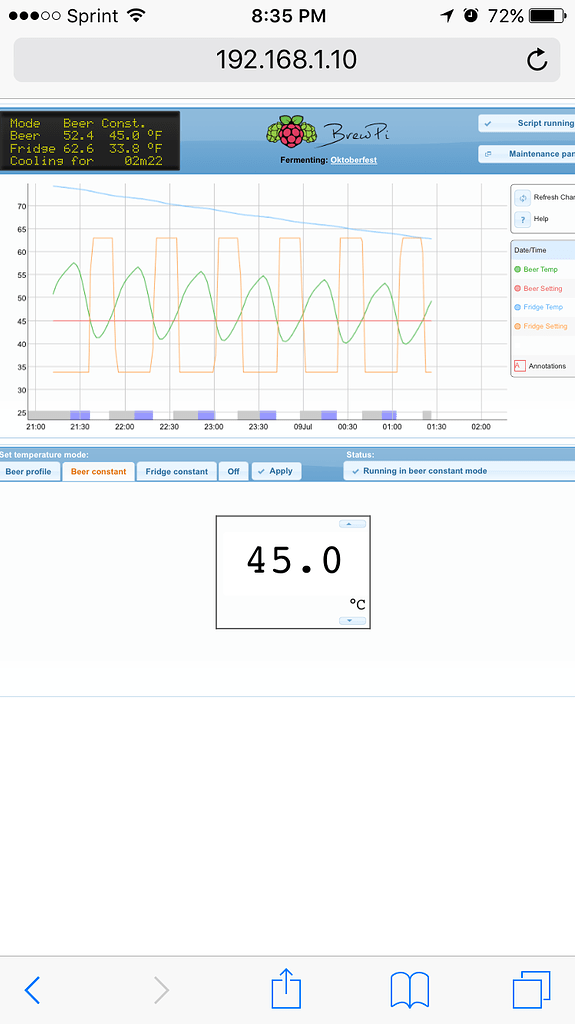Image resolution: width=575 pixels, height=1024 pixels.
Task: Click the Running in beer constant mode status
Action: point(459,471)
